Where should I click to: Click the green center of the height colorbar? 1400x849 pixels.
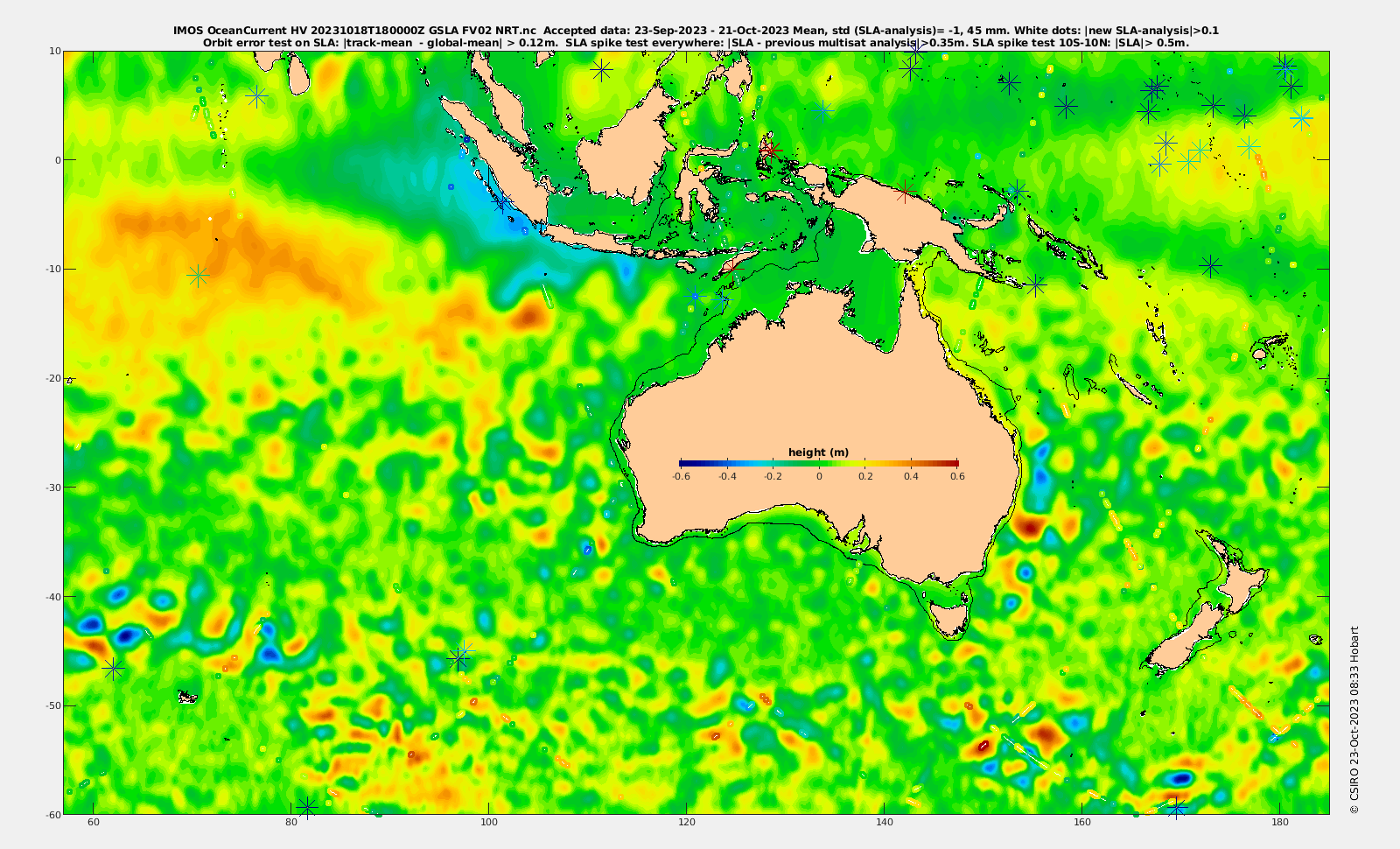pyautogui.click(x=819, y=462)
